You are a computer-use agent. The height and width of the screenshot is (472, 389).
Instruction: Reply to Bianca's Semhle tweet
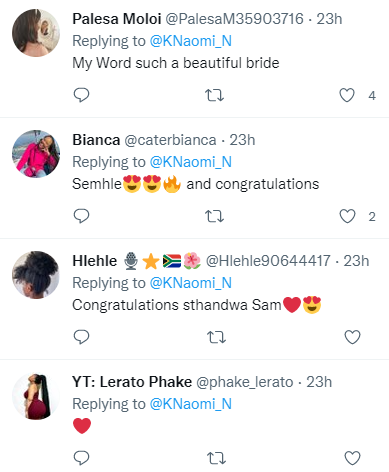pos(81,216)
